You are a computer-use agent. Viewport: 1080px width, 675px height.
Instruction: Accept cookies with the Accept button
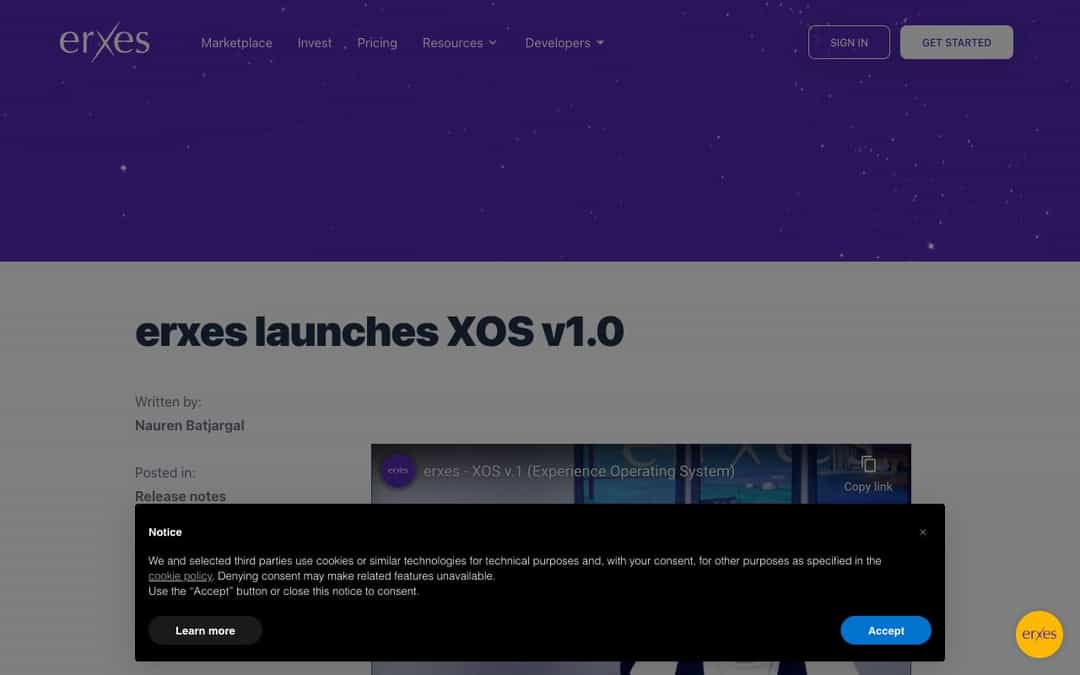click(x=885, y=630)
